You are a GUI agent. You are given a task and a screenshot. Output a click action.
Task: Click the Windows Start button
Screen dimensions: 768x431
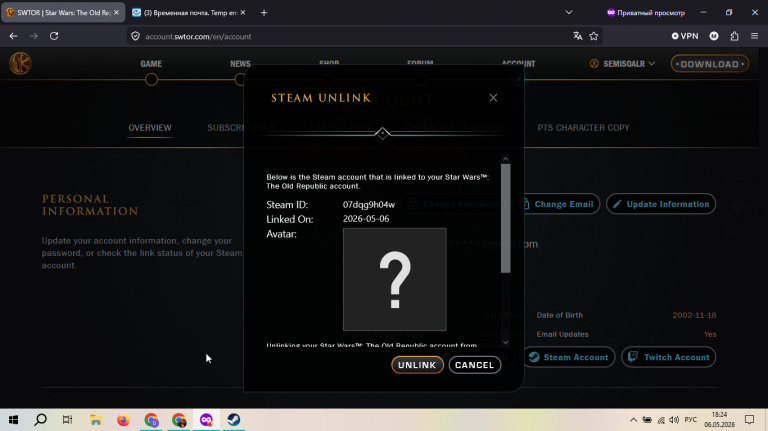(x=13, y=420)
